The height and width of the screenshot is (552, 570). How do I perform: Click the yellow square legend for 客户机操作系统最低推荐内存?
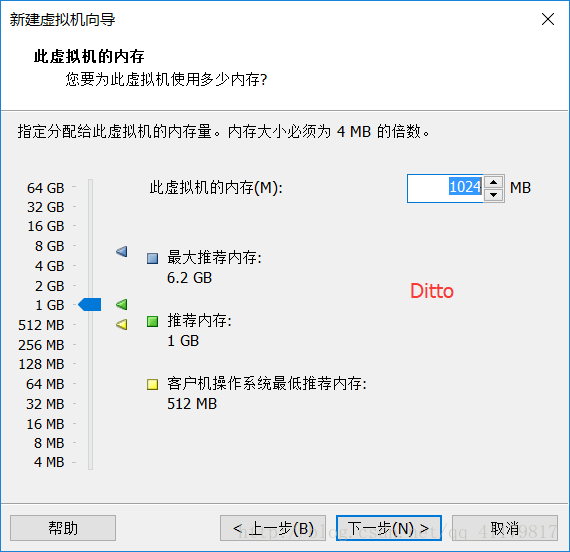152,384
